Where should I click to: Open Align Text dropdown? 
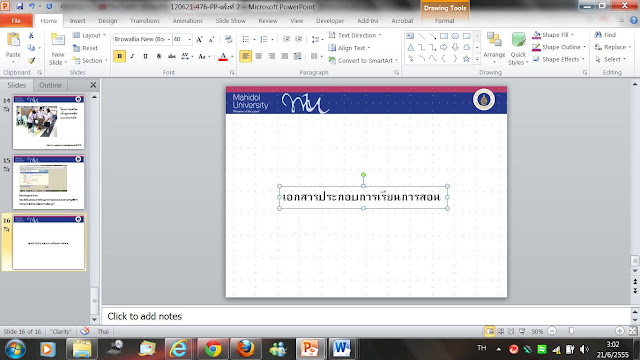coord(349,48)
